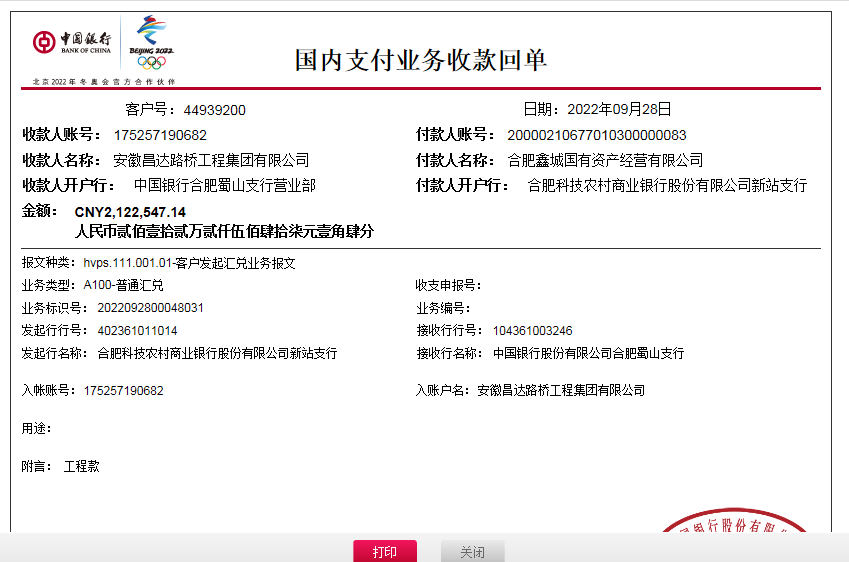Image resolution: width=849 pixels, height=562 pixels.
Task: Select the amount CNY2,122,547.14
Action: [x=130, y=212]
